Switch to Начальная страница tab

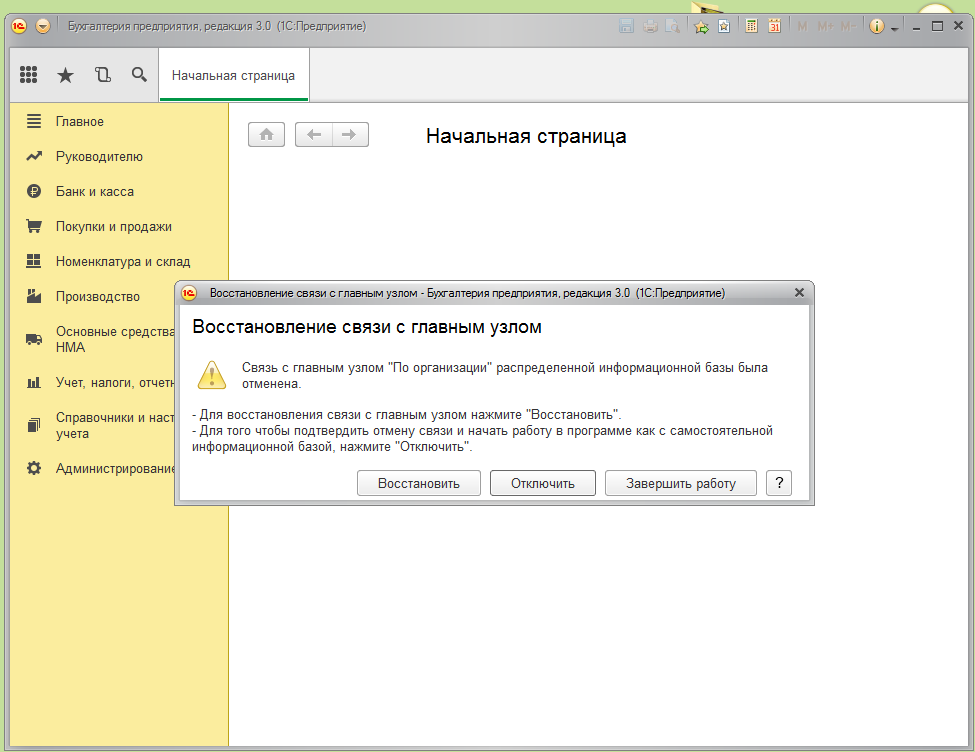tap(234, 75)
